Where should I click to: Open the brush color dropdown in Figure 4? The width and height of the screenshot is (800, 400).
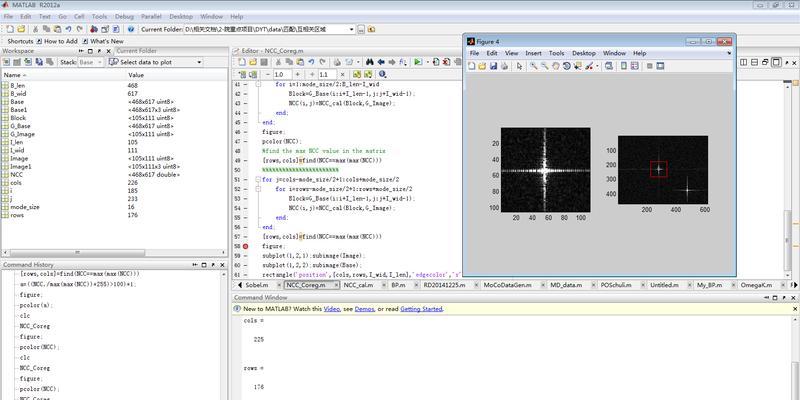click(x=597, y=66)
